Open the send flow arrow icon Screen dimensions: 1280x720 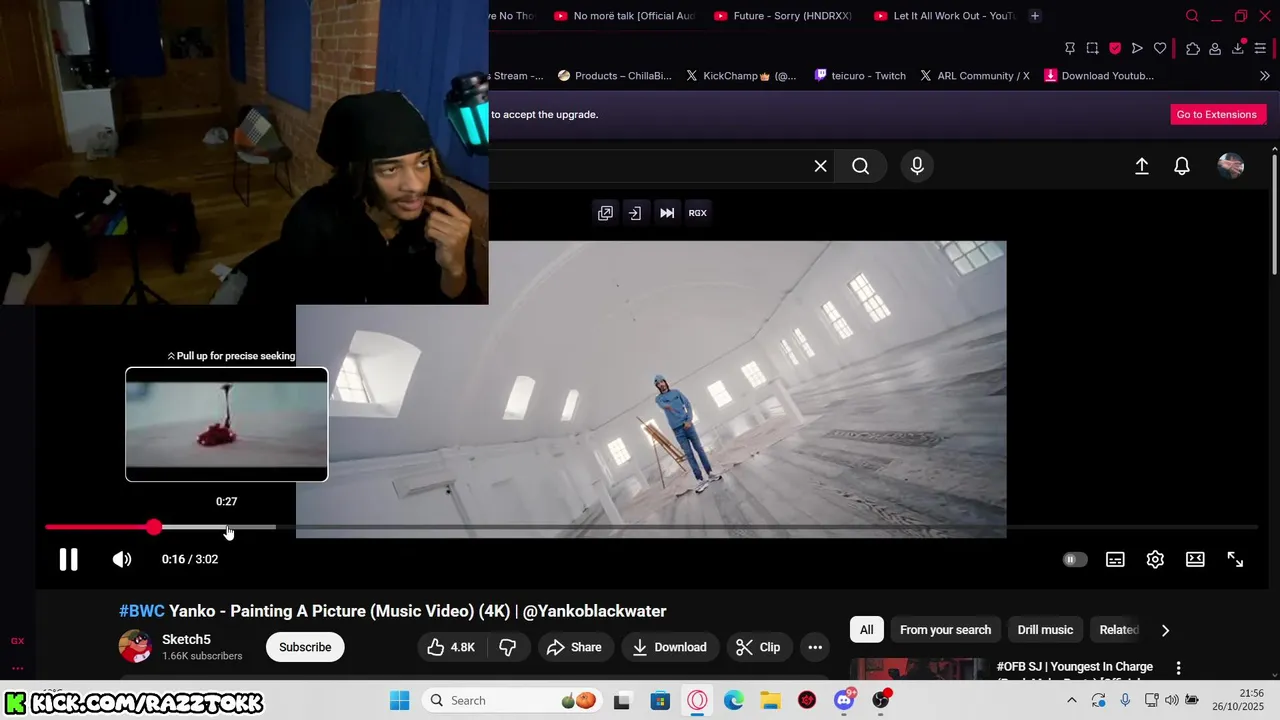click(1137, 48)
